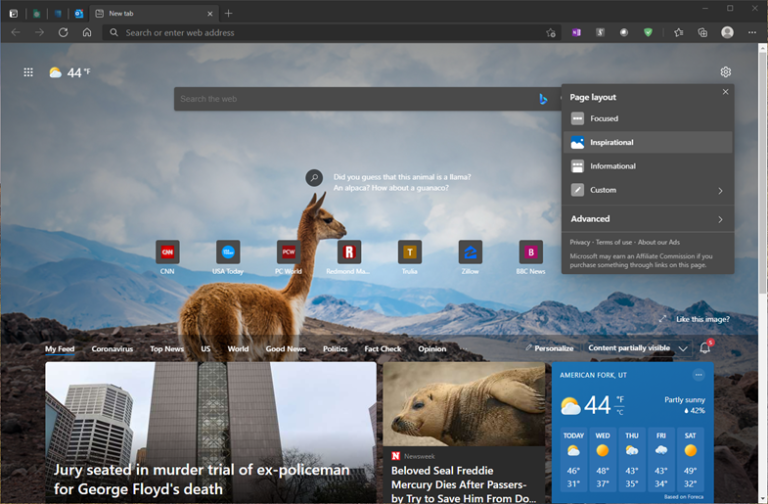Close the New tab browser tab

coord(210,14)
